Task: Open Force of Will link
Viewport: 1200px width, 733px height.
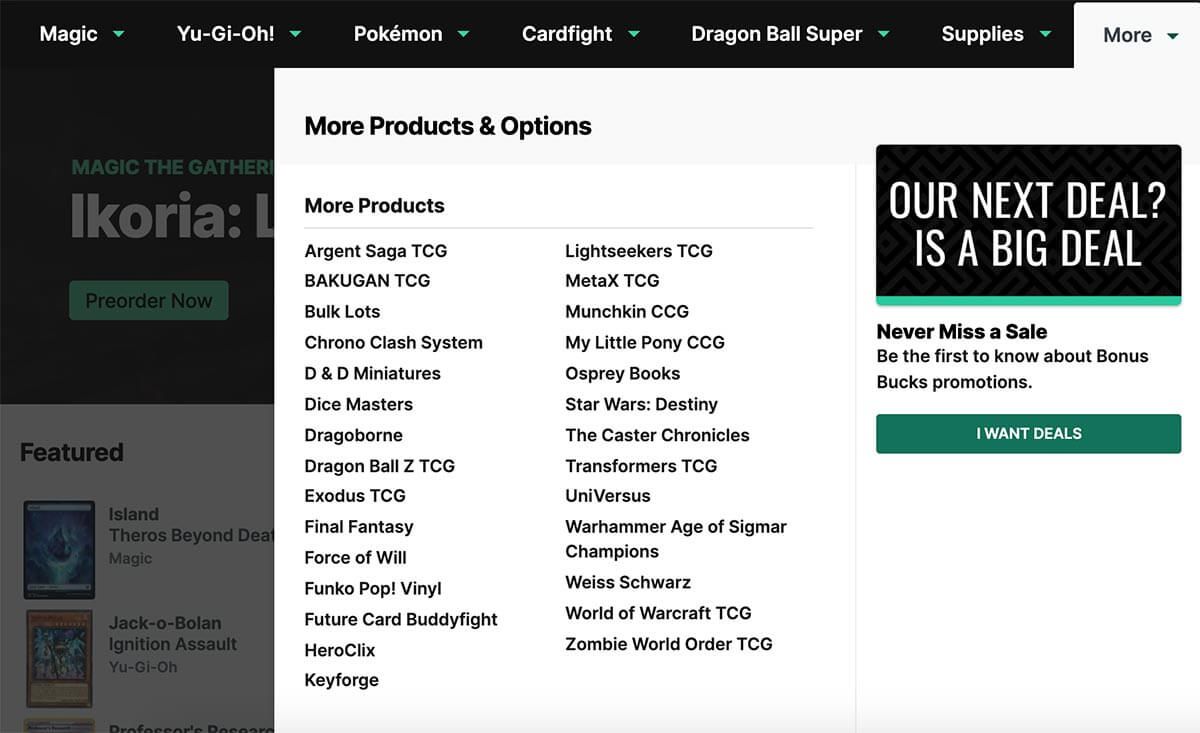Action: coord(356,558)
